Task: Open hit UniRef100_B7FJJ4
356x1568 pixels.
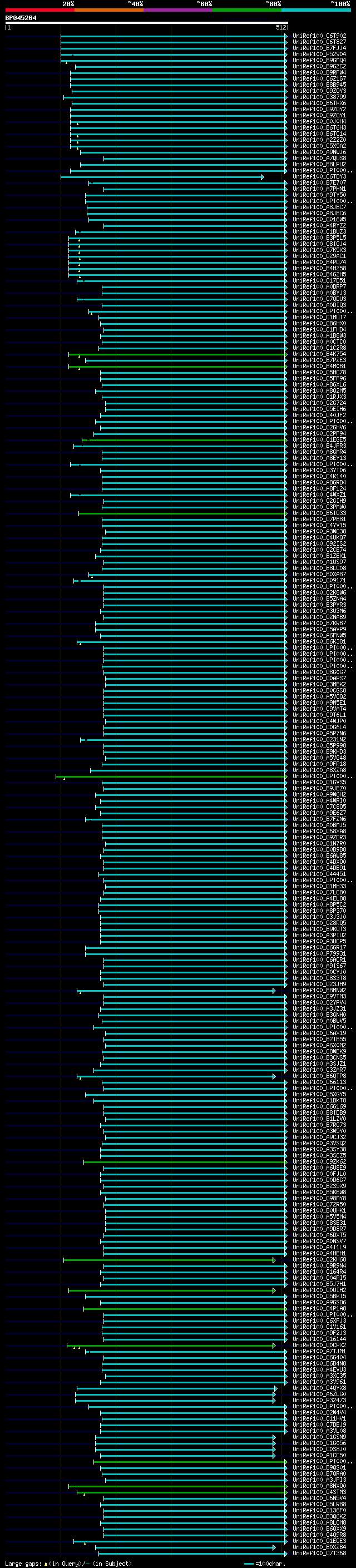Action: pos(319,48)
